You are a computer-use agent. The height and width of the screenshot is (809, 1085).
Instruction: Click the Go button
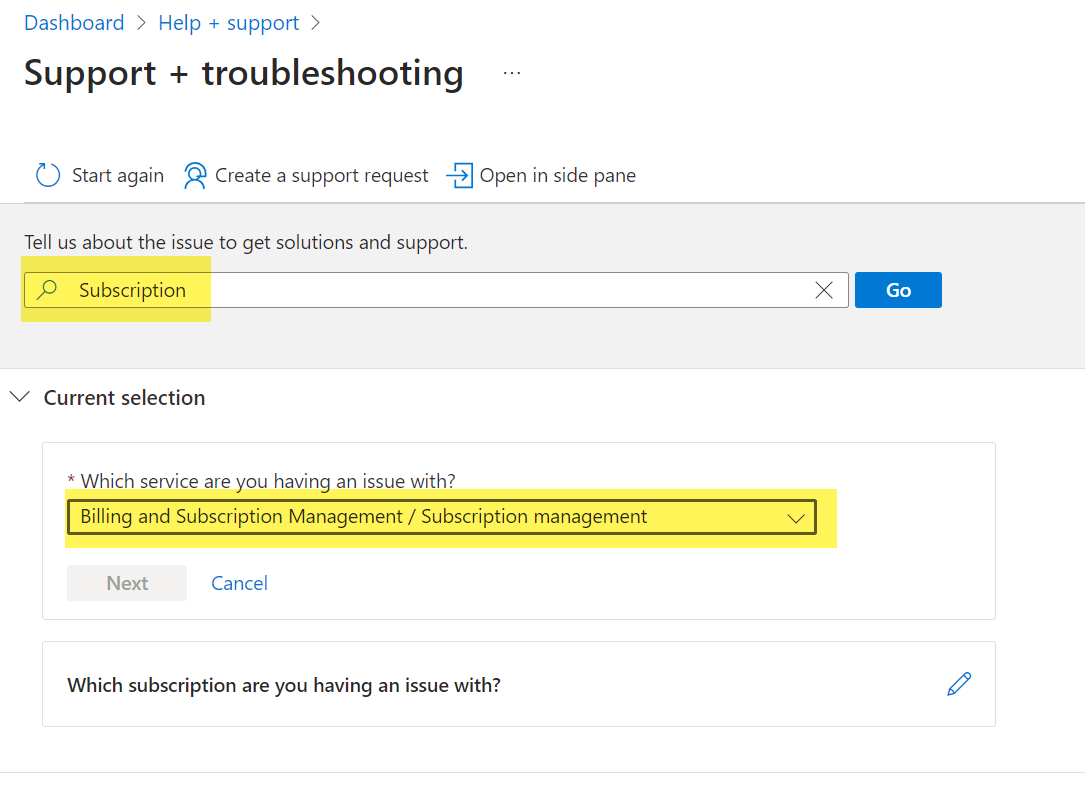click(898, 290)
